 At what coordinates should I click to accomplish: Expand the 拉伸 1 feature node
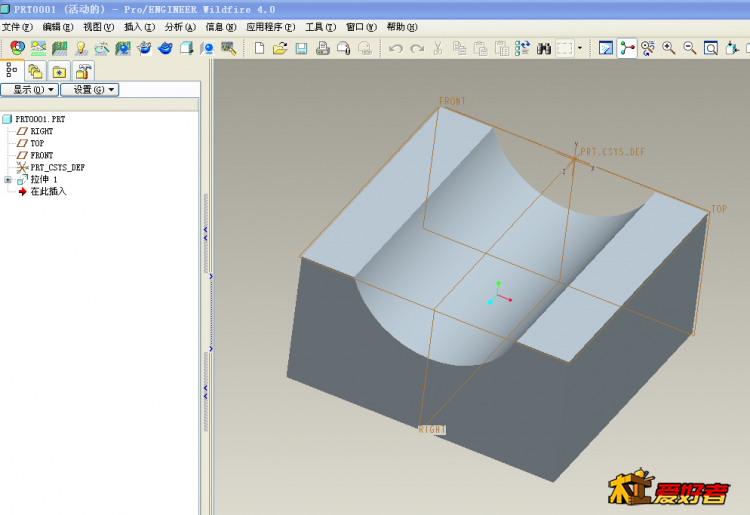(x=8, y=180)
